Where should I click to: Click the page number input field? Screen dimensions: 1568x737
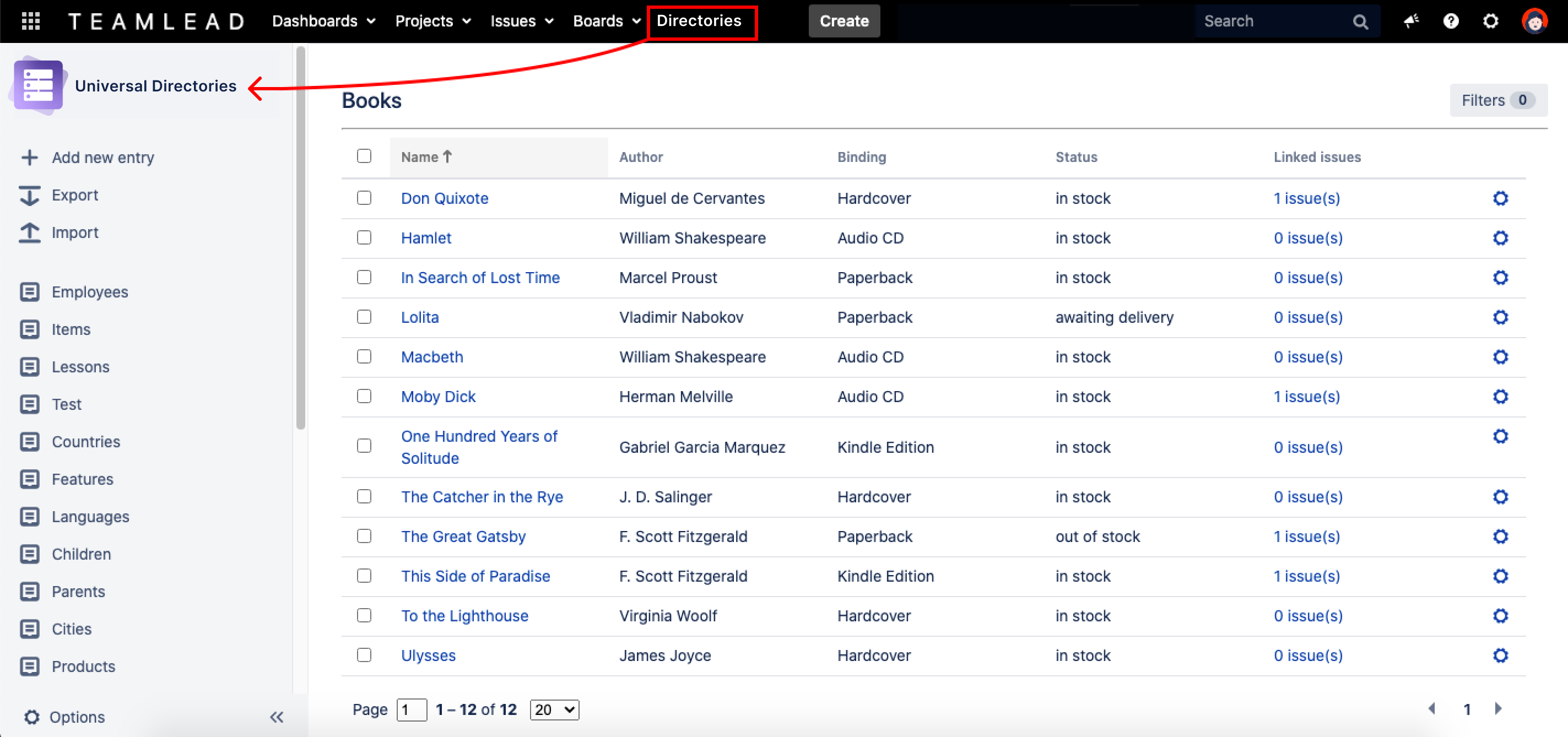411,709
